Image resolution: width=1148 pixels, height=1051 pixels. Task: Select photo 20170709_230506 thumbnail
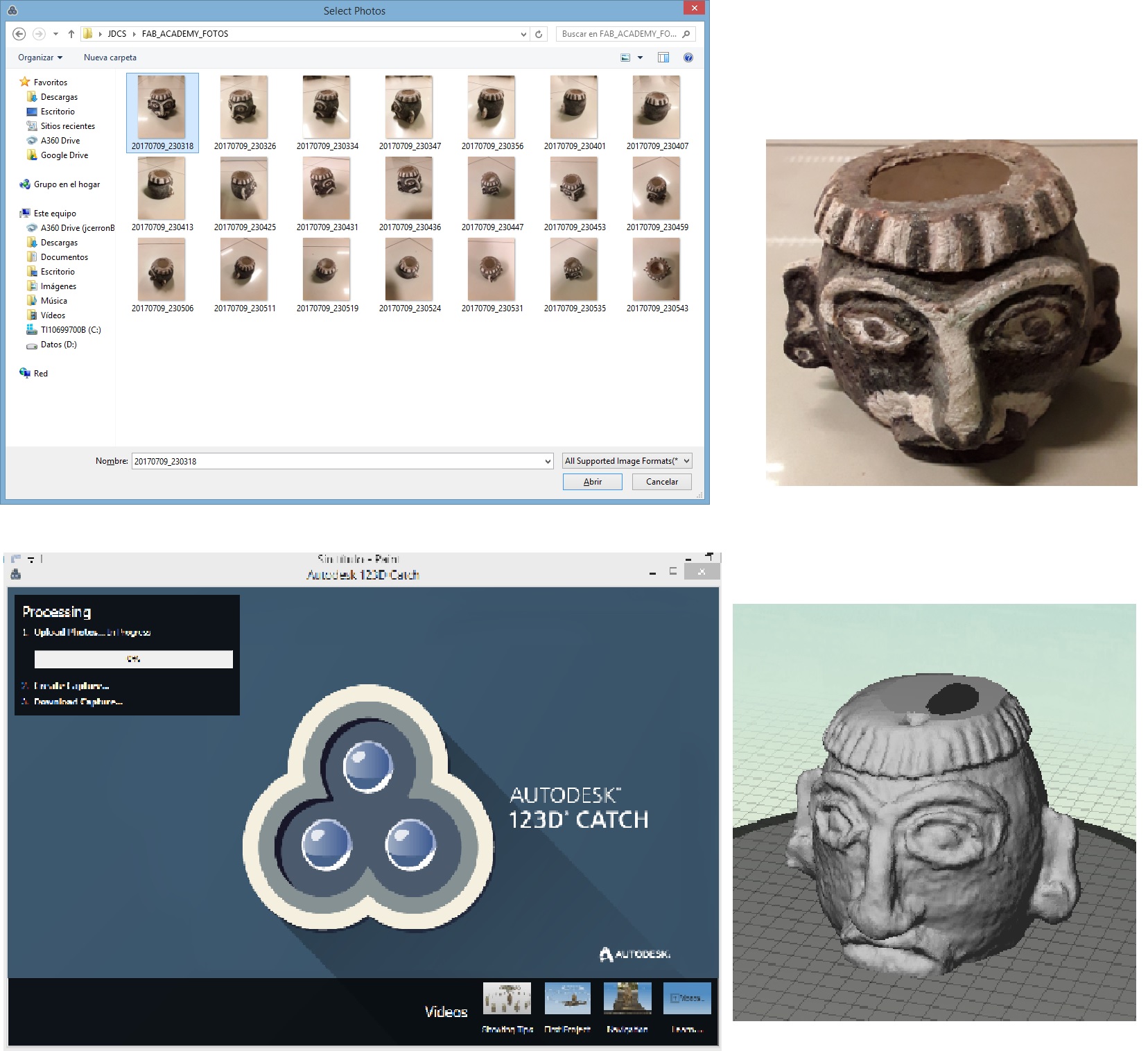[162, 270]
